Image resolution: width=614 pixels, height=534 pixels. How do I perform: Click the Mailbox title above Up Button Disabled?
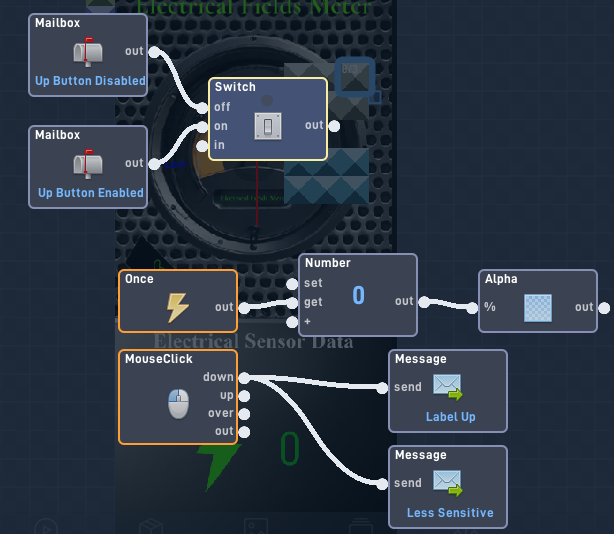pos(58,23)
